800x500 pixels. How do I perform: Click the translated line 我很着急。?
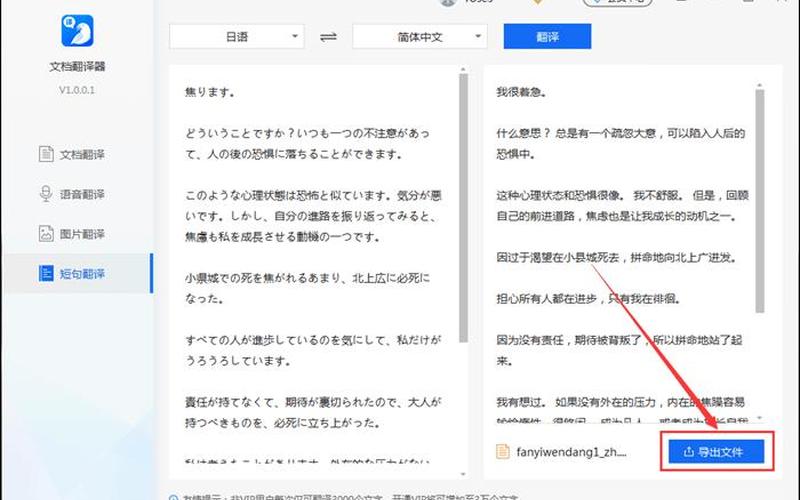click(522, 92)
